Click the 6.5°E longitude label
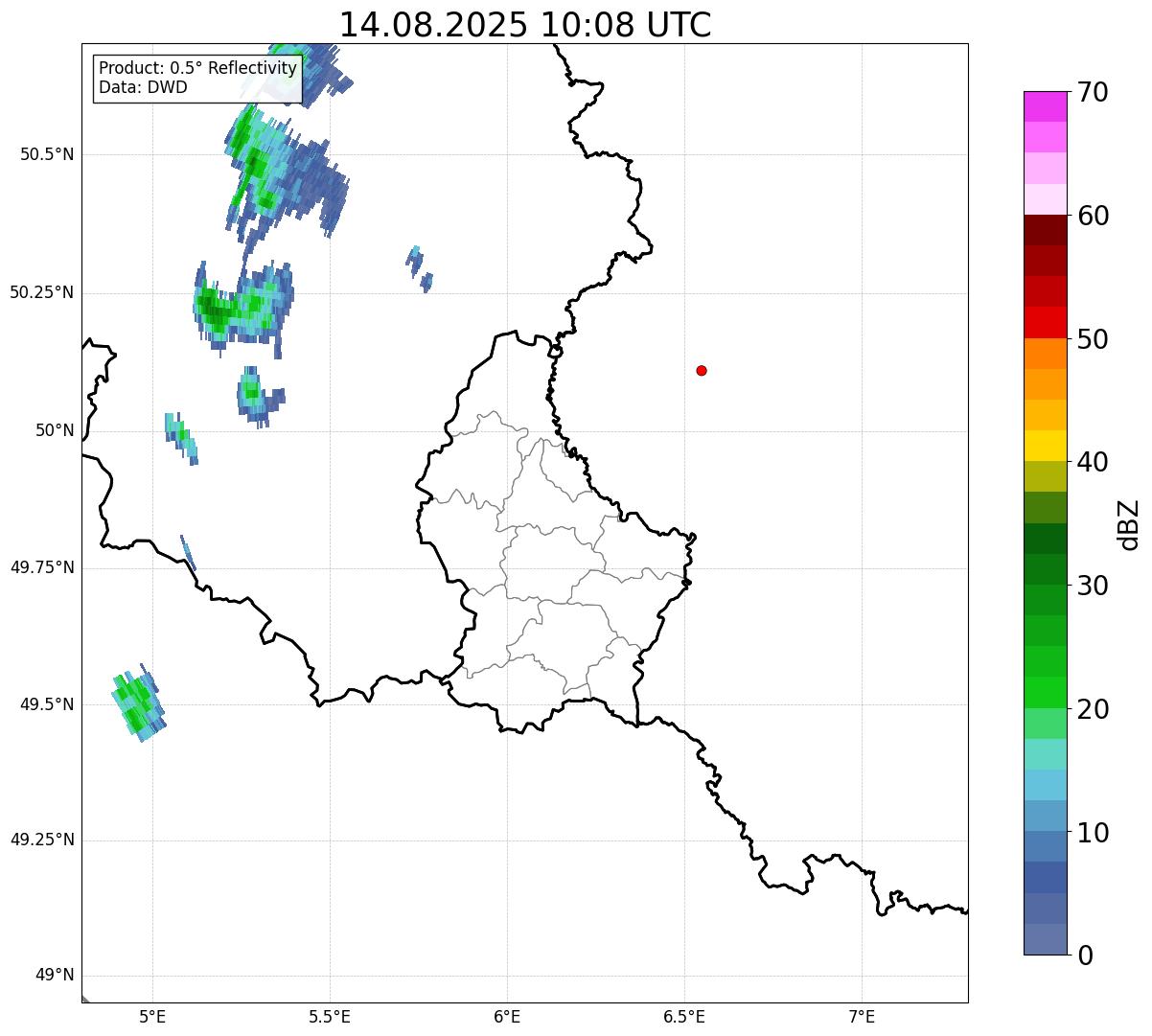Image resolution: width=1152 pixels, height=1036 pixels. (684, 1017)
